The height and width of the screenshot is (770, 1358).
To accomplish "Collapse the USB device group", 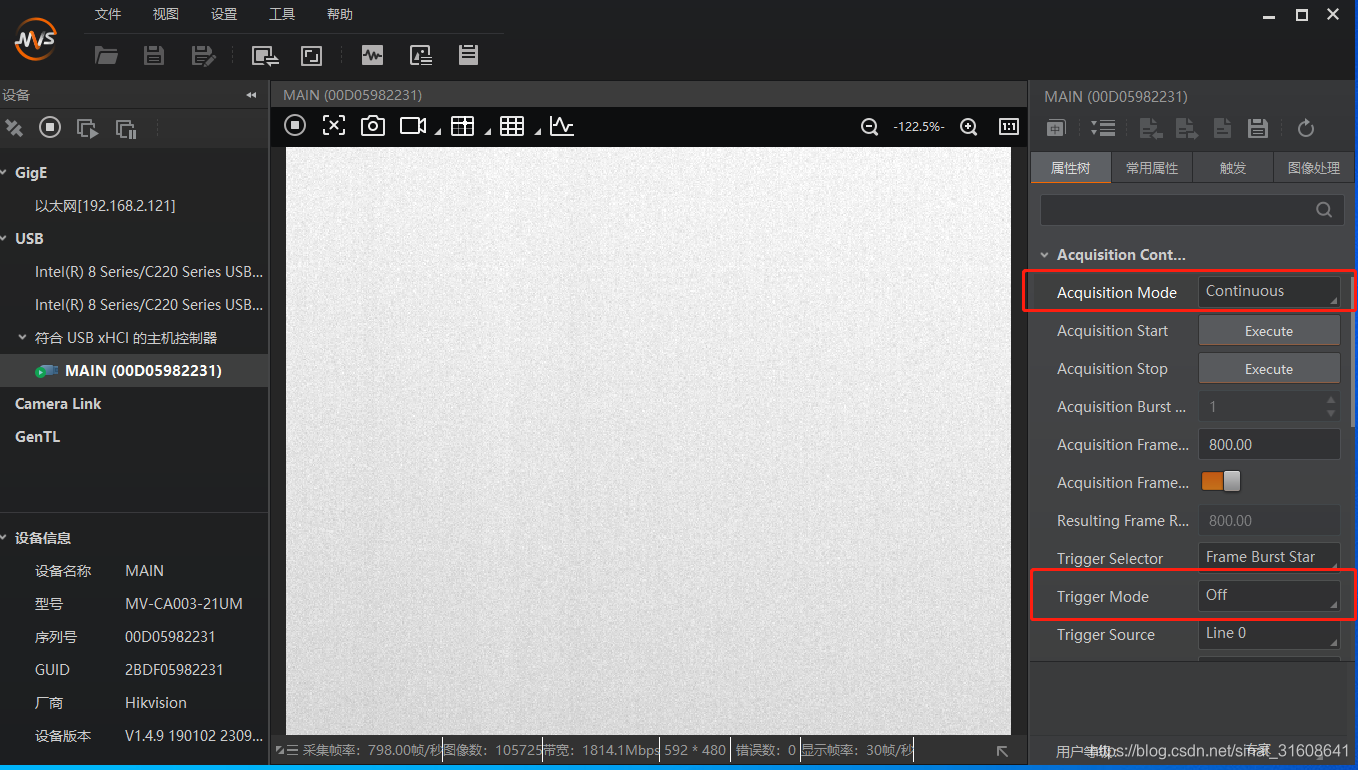I will (4, 239).
